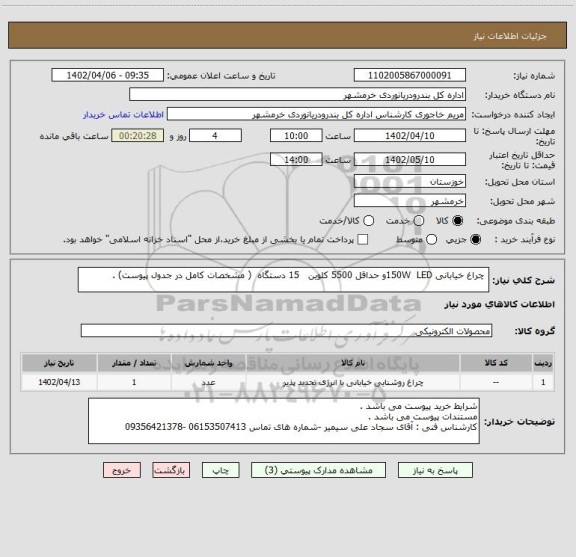Click the price validity date 1402/05/10 field

(410, 159)
